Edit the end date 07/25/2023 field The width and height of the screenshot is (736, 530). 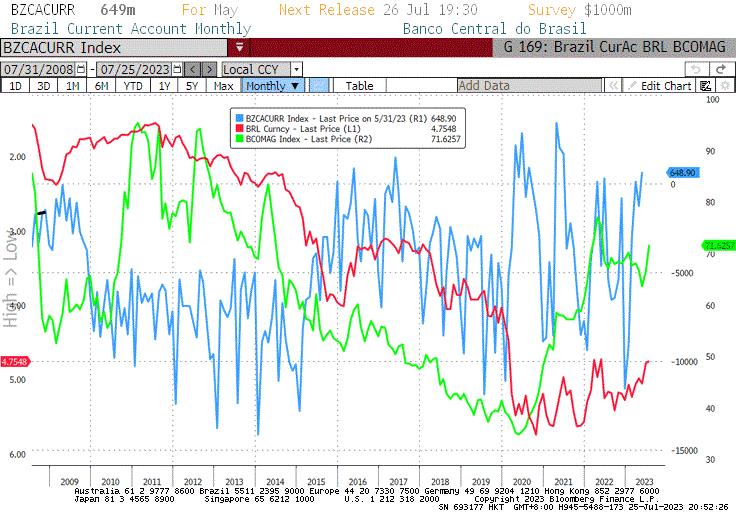(x=135, y=69)
